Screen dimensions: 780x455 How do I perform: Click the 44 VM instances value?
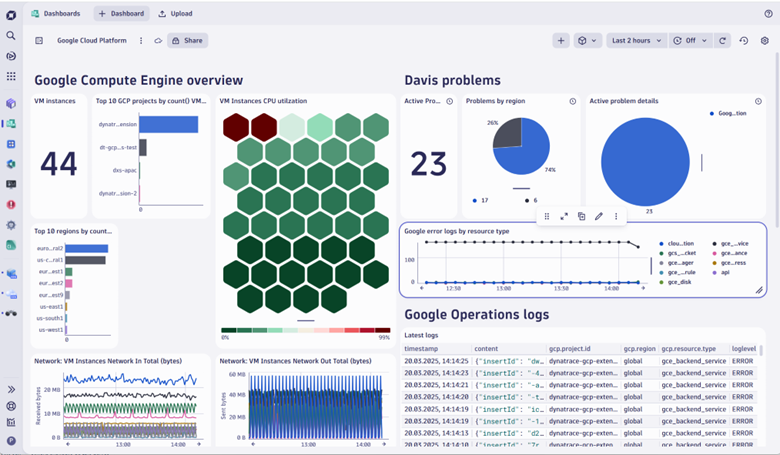click(x=59, y=164)
